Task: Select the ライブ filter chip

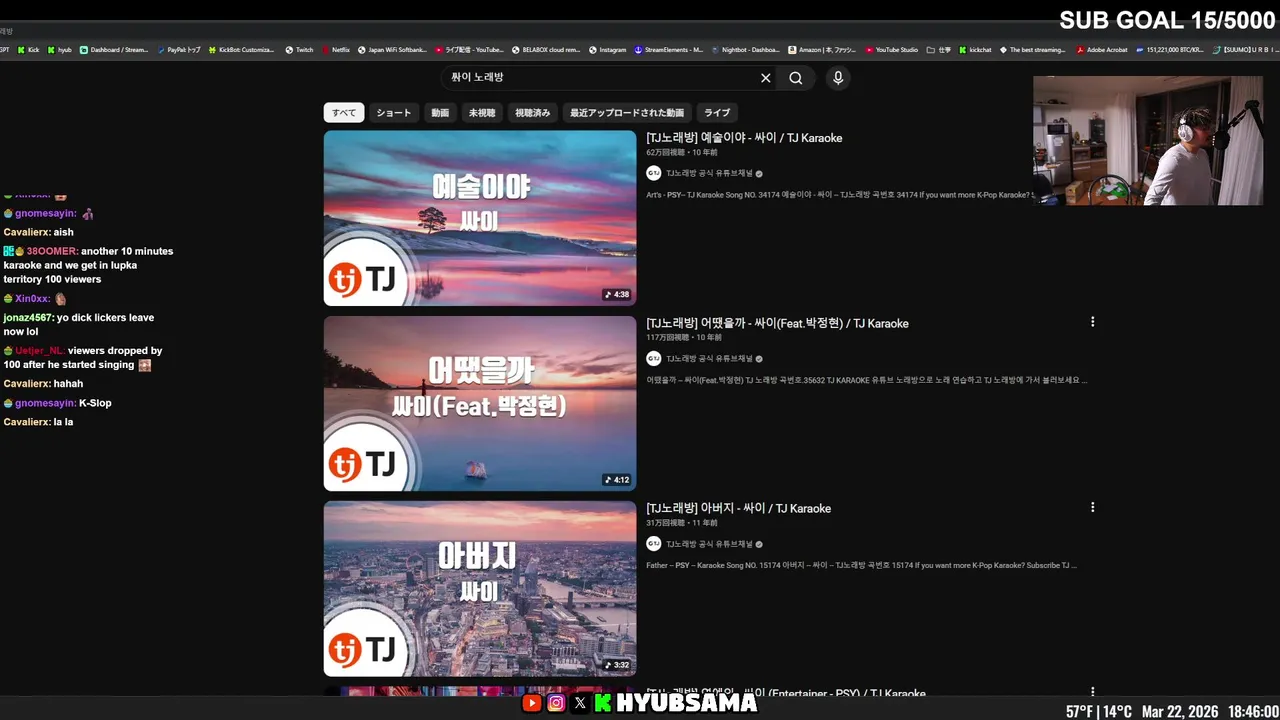Action: [717, 113]
